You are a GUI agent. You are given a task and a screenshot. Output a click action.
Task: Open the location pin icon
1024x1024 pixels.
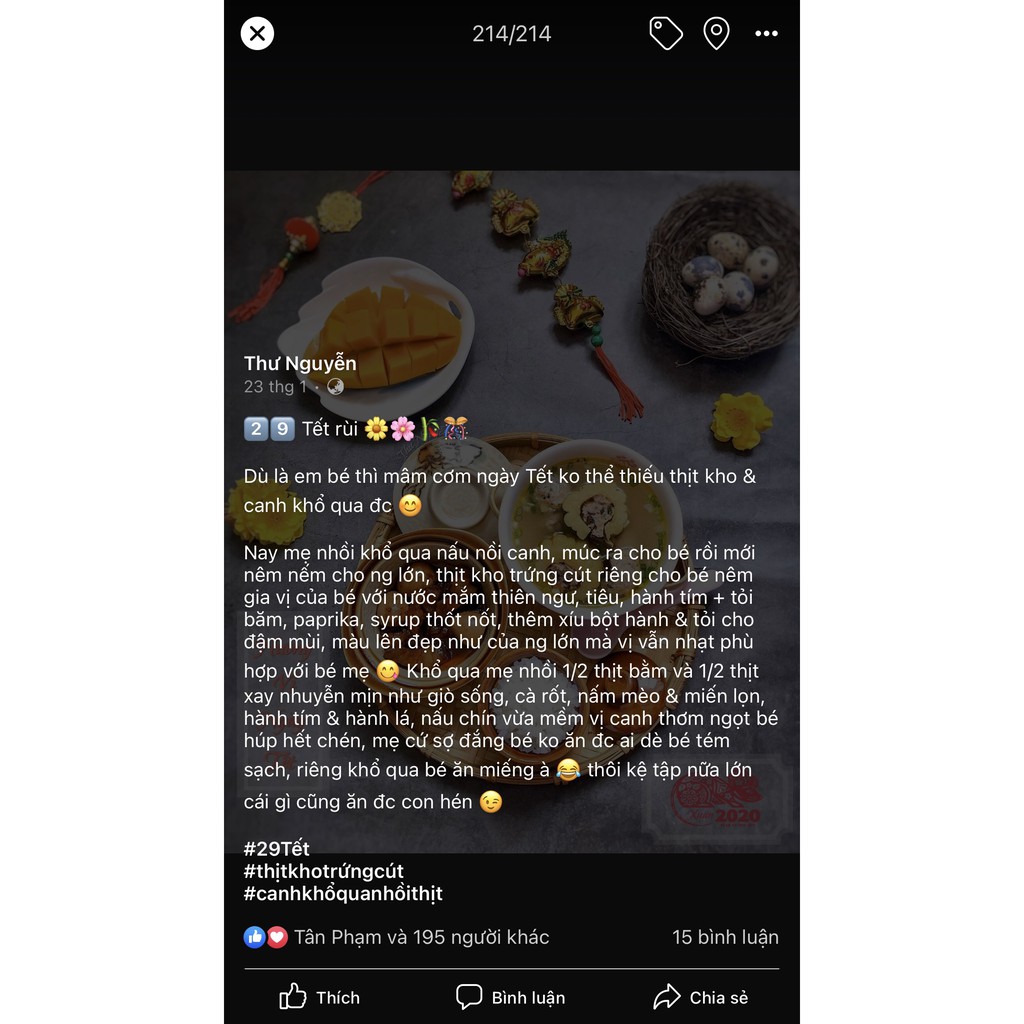click(x=716, y=33)
